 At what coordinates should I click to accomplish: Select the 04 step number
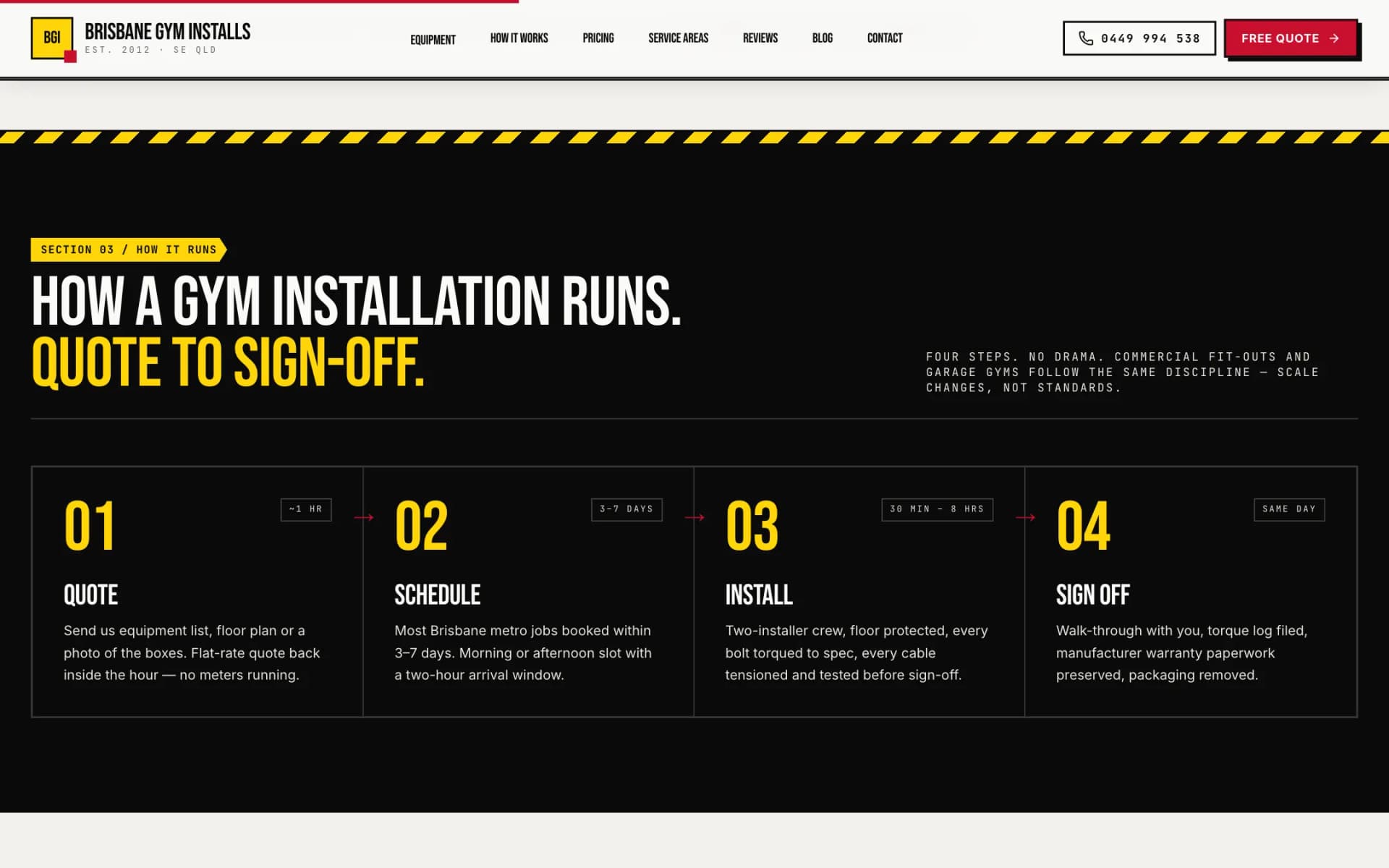pyautogui.click(x=1083, y=526)
